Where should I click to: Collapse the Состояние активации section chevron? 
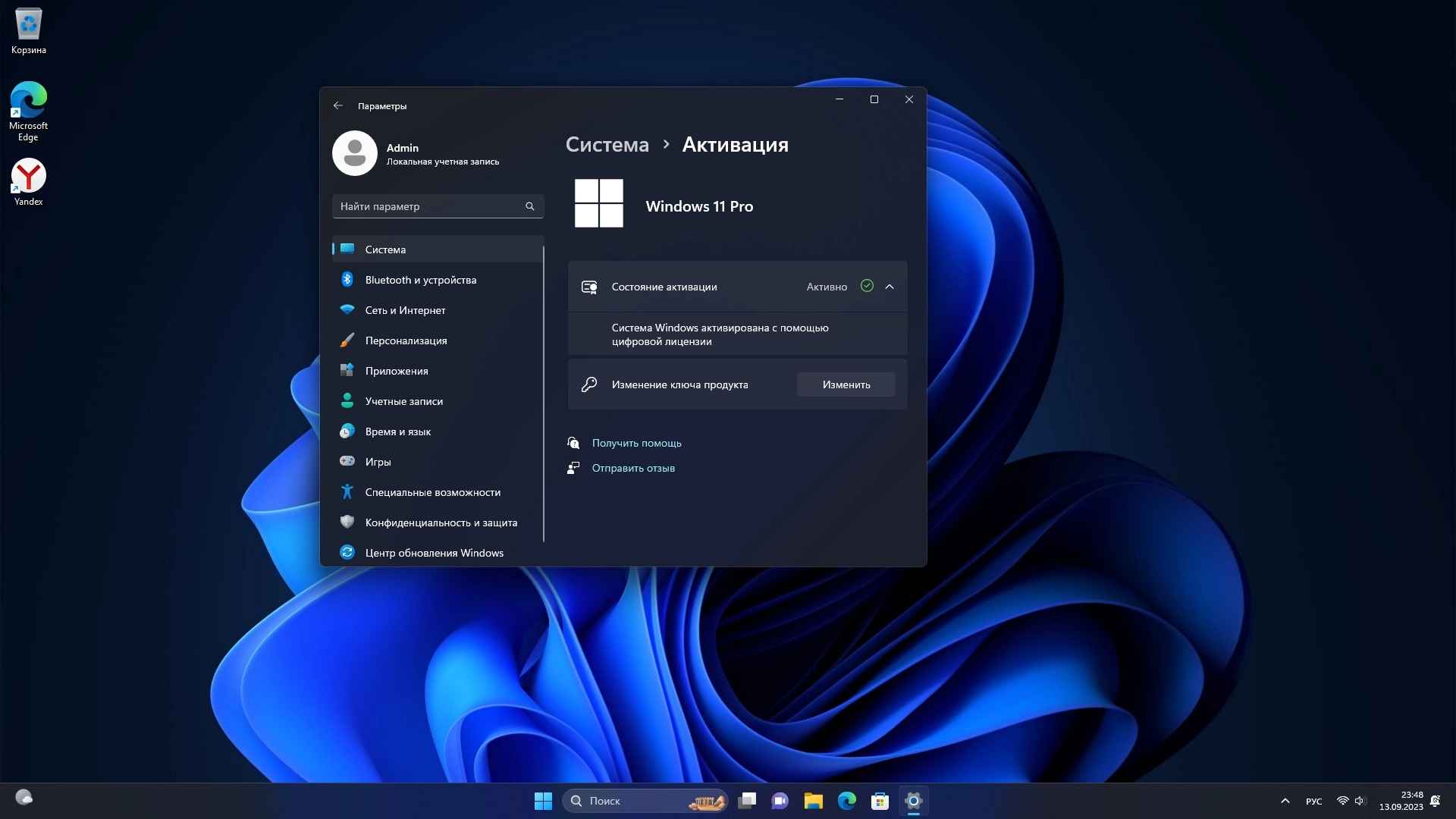click(890, 287)
